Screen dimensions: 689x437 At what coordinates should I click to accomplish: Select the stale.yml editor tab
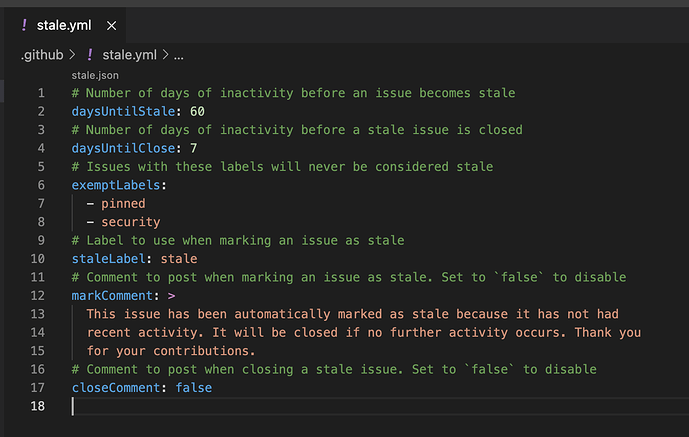65,25
